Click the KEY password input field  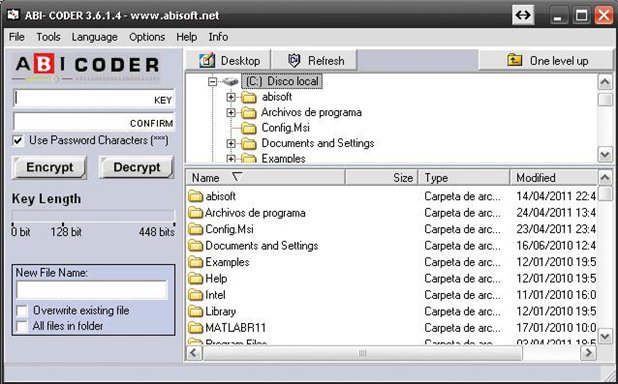94,99
